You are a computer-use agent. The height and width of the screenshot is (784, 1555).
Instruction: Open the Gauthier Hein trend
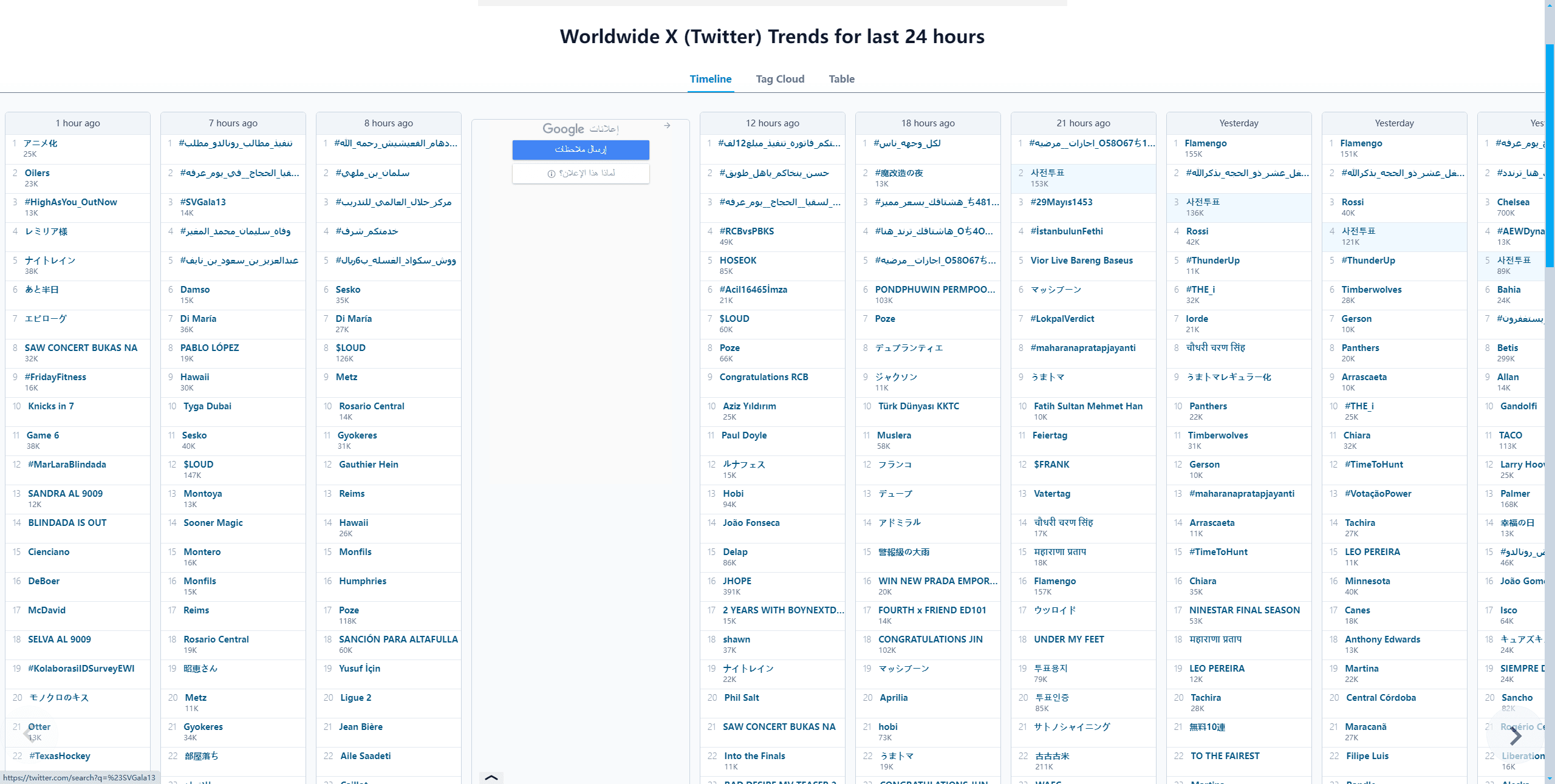[x=369, y=465]
